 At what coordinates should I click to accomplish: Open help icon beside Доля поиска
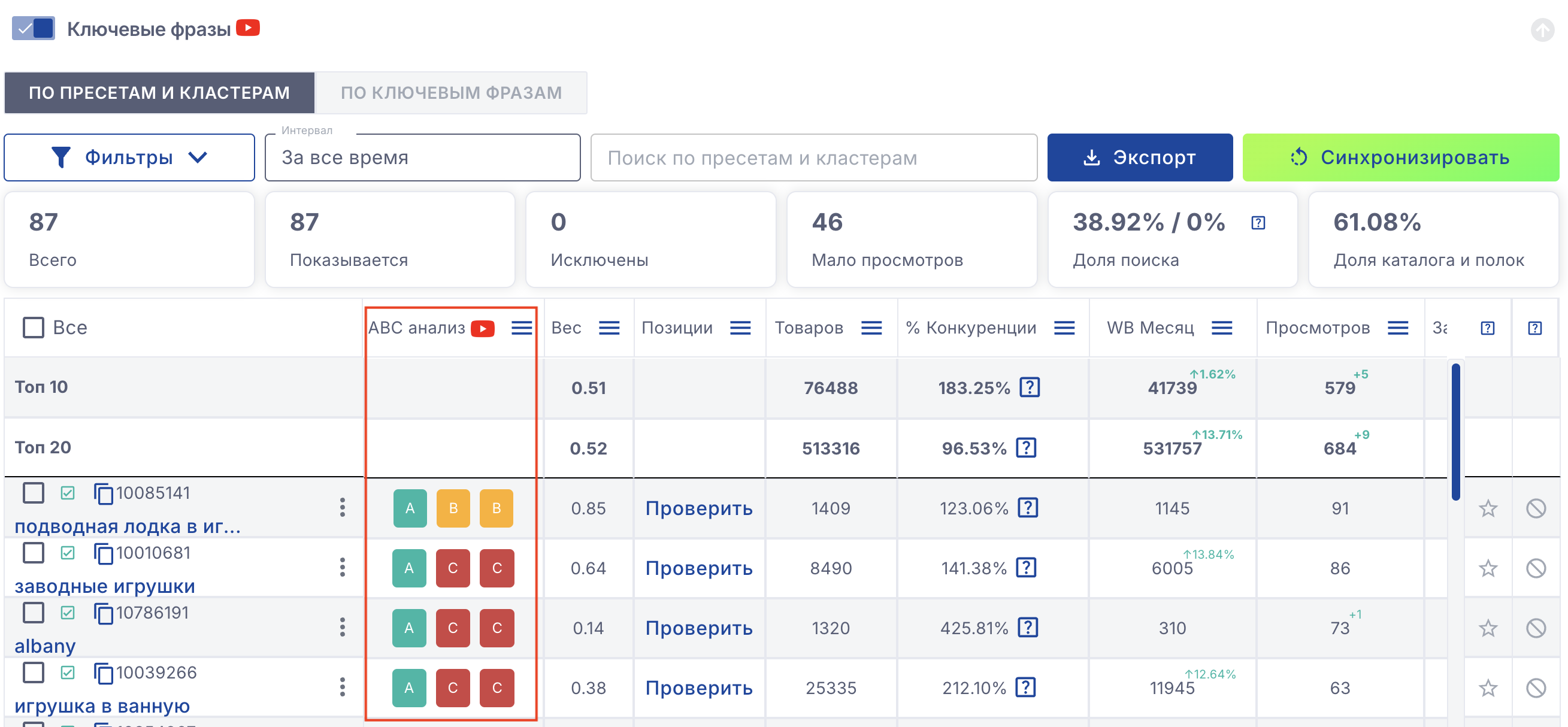1258,223
